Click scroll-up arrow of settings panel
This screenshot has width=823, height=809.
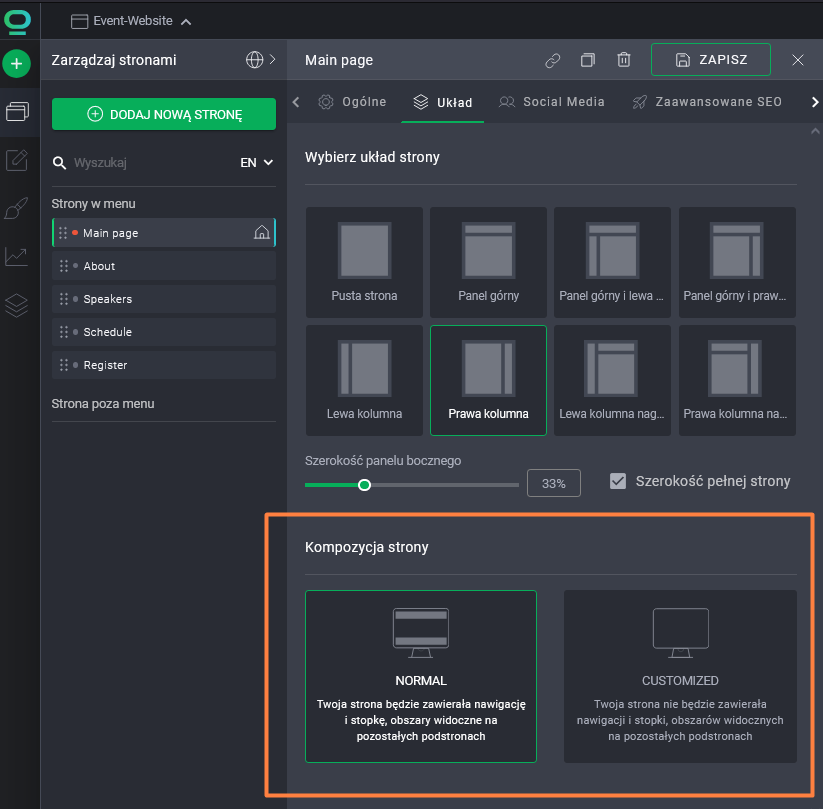[815, 131]
